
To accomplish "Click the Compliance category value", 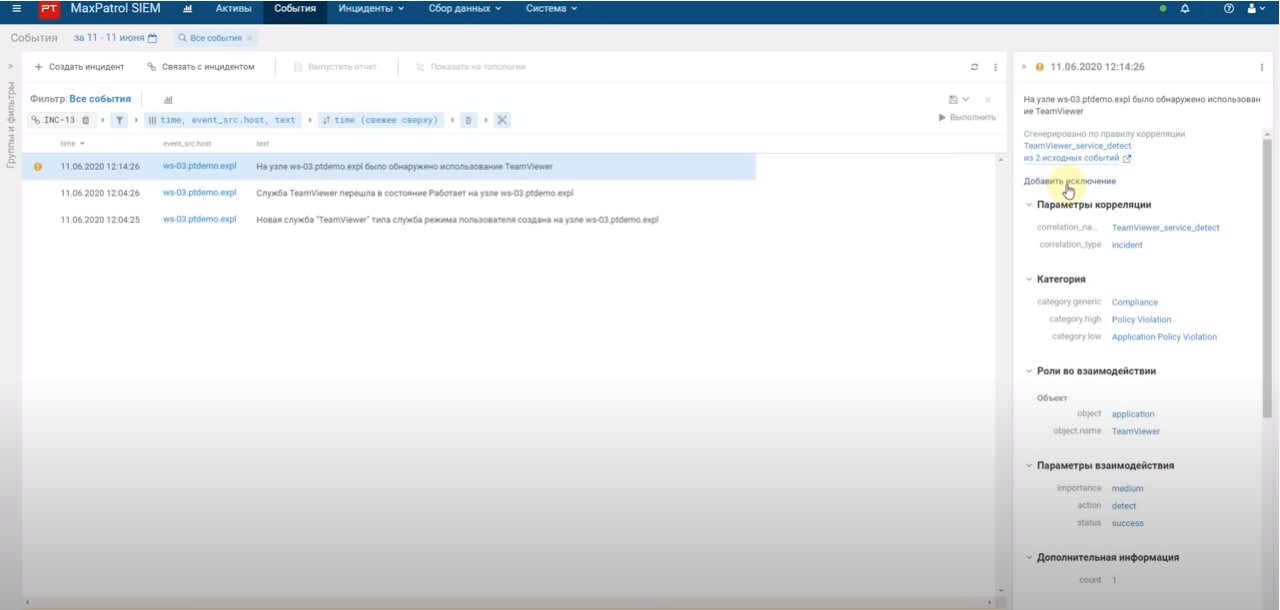I will tap(1135, 302).
